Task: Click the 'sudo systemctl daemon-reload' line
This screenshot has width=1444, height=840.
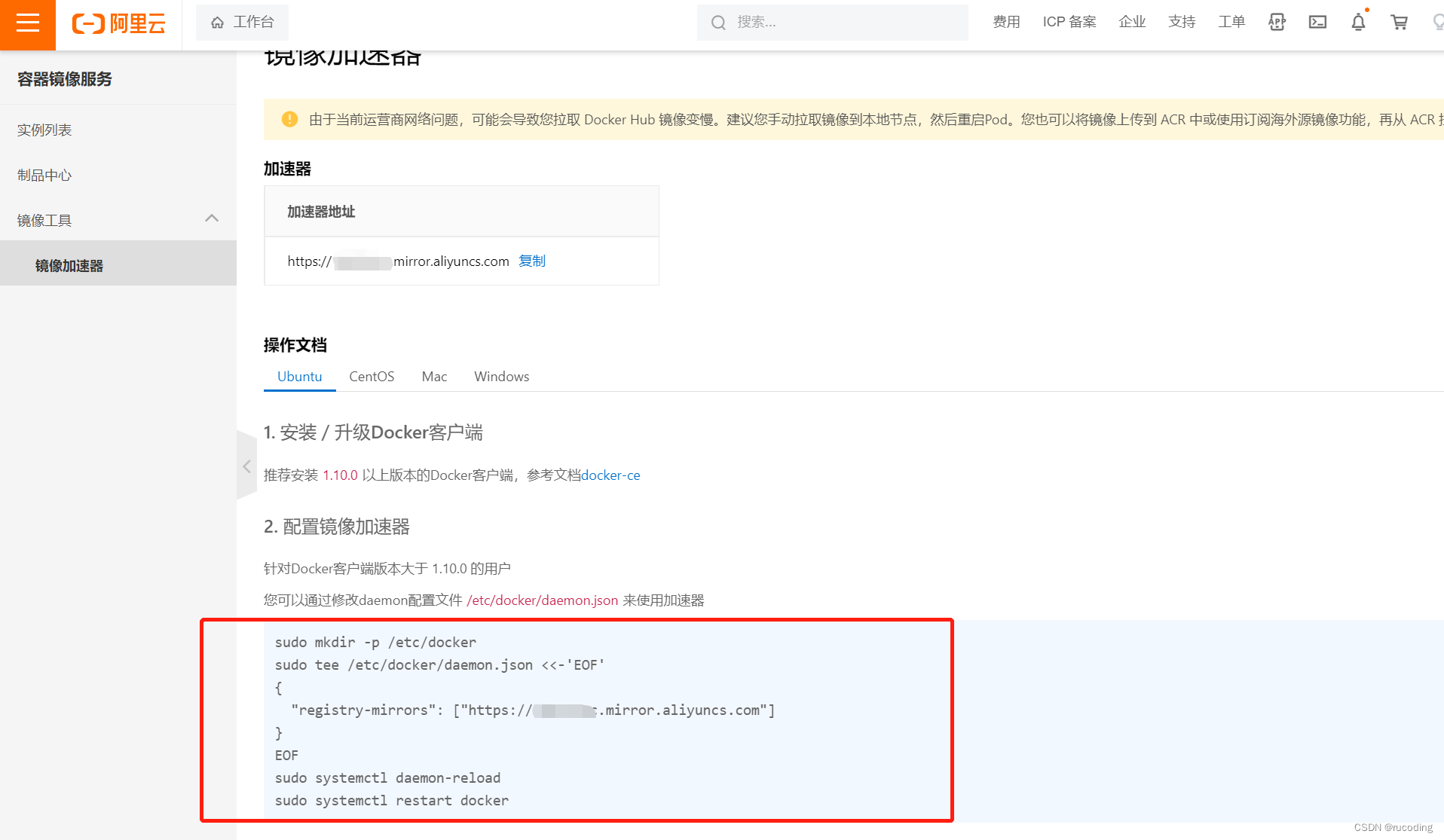Action: tap(387, 777)
